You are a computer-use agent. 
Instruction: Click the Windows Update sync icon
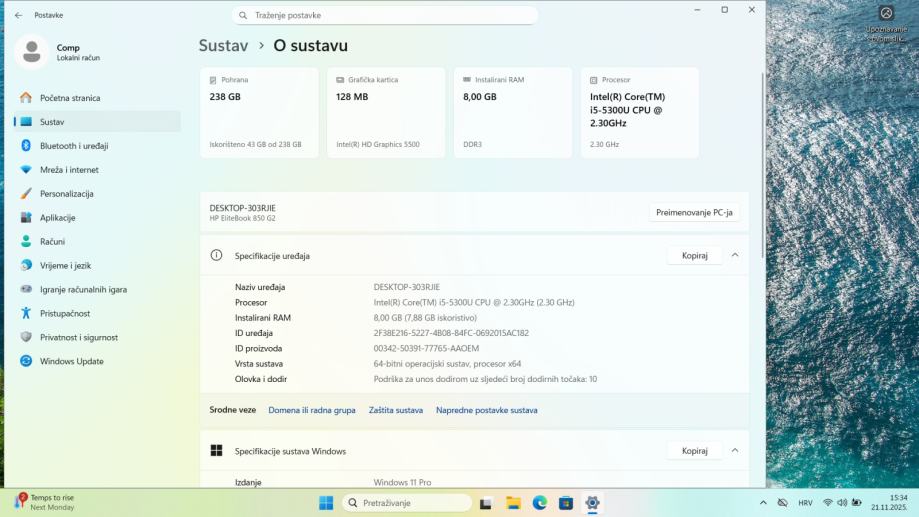[x=26, y=361]
